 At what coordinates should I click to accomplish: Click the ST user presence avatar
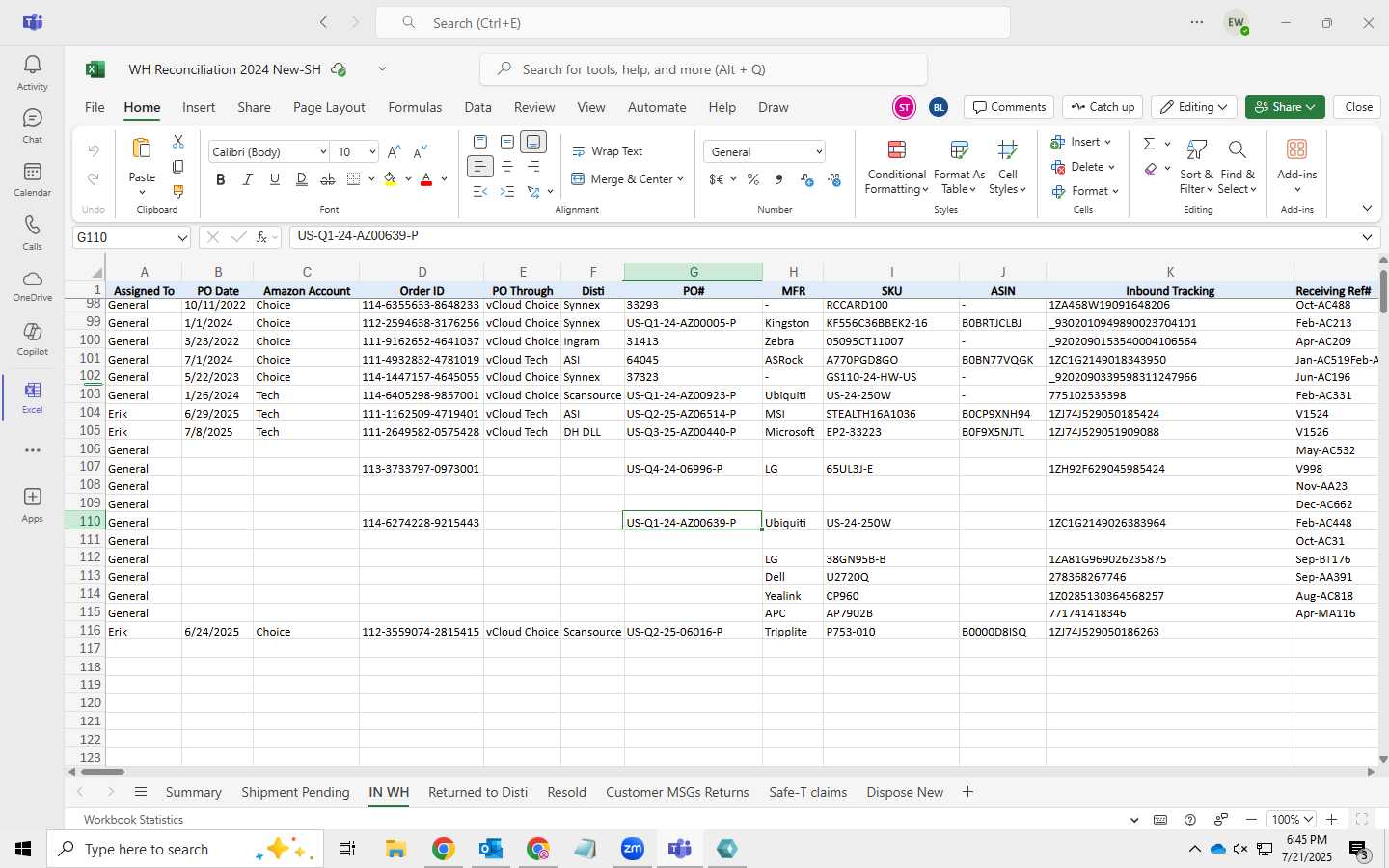pyautogui.click(x=904, y=107)
